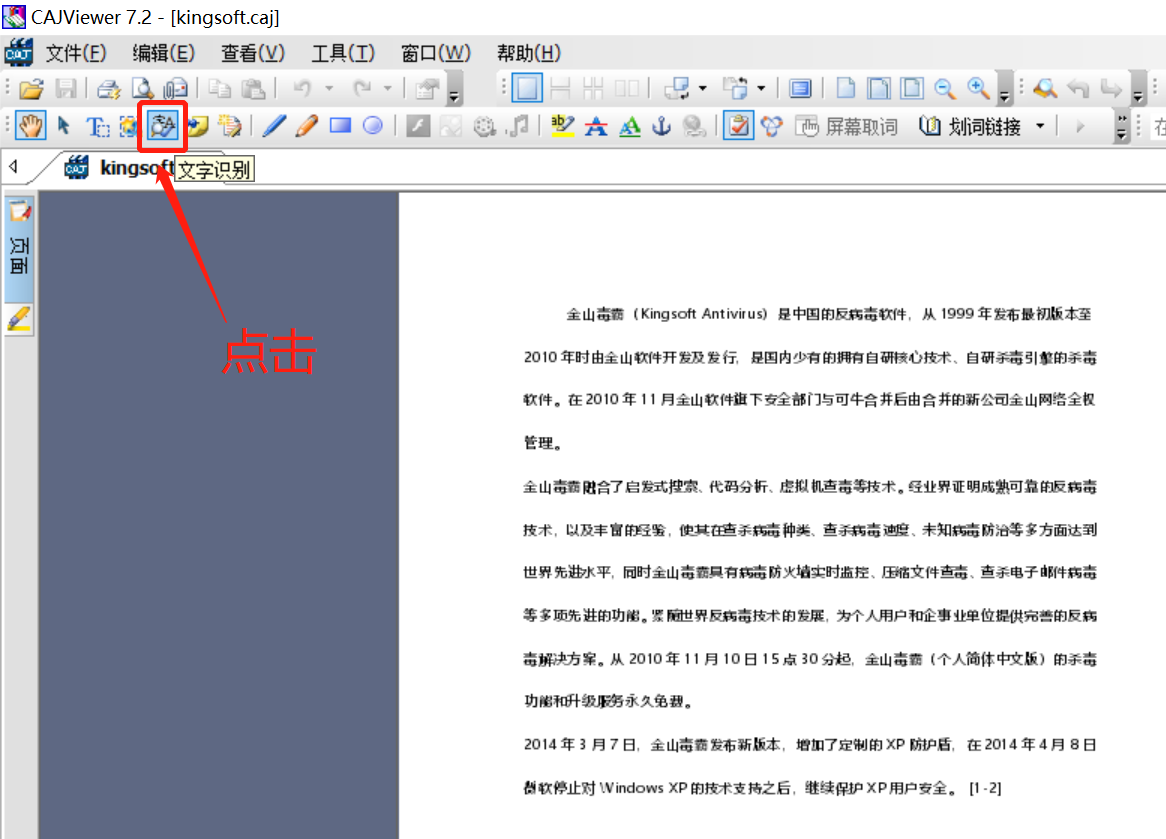Expand the zoom toolbar overflow options
The height and width of the screenshot is (839, 1166).
[x=1005, y=89]
